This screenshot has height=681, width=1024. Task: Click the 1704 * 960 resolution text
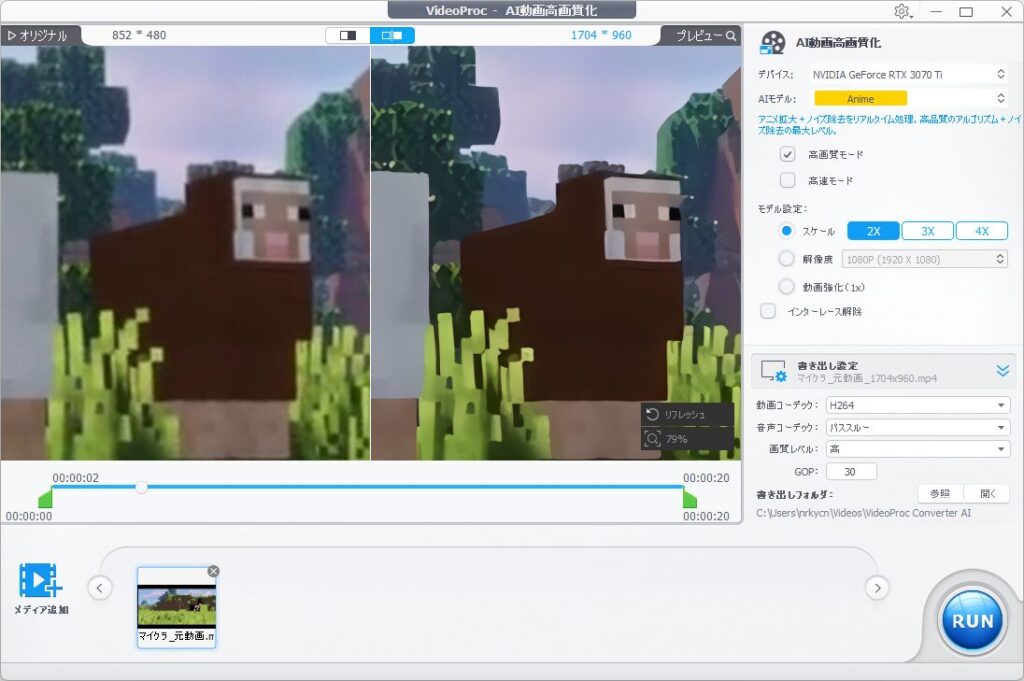(x=601, y=35)
